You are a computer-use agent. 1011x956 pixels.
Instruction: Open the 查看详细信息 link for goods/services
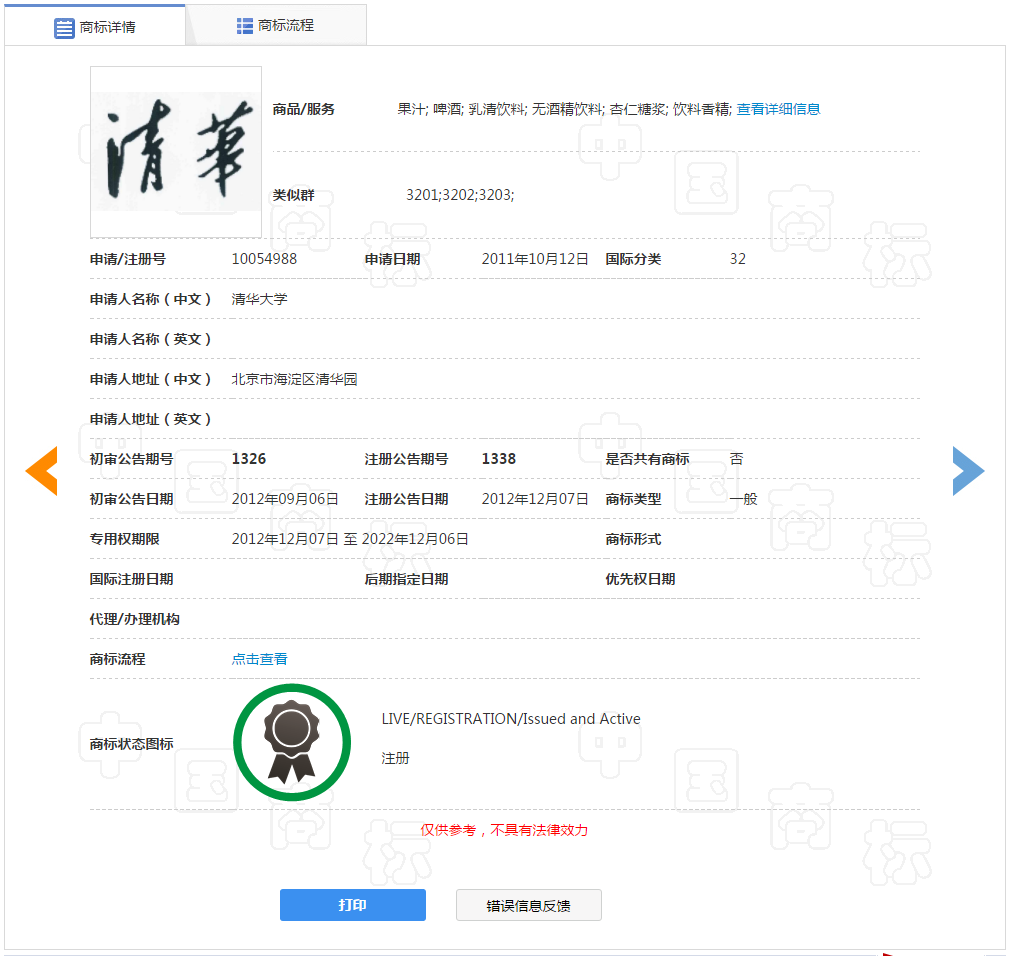(x=778, y=109)
